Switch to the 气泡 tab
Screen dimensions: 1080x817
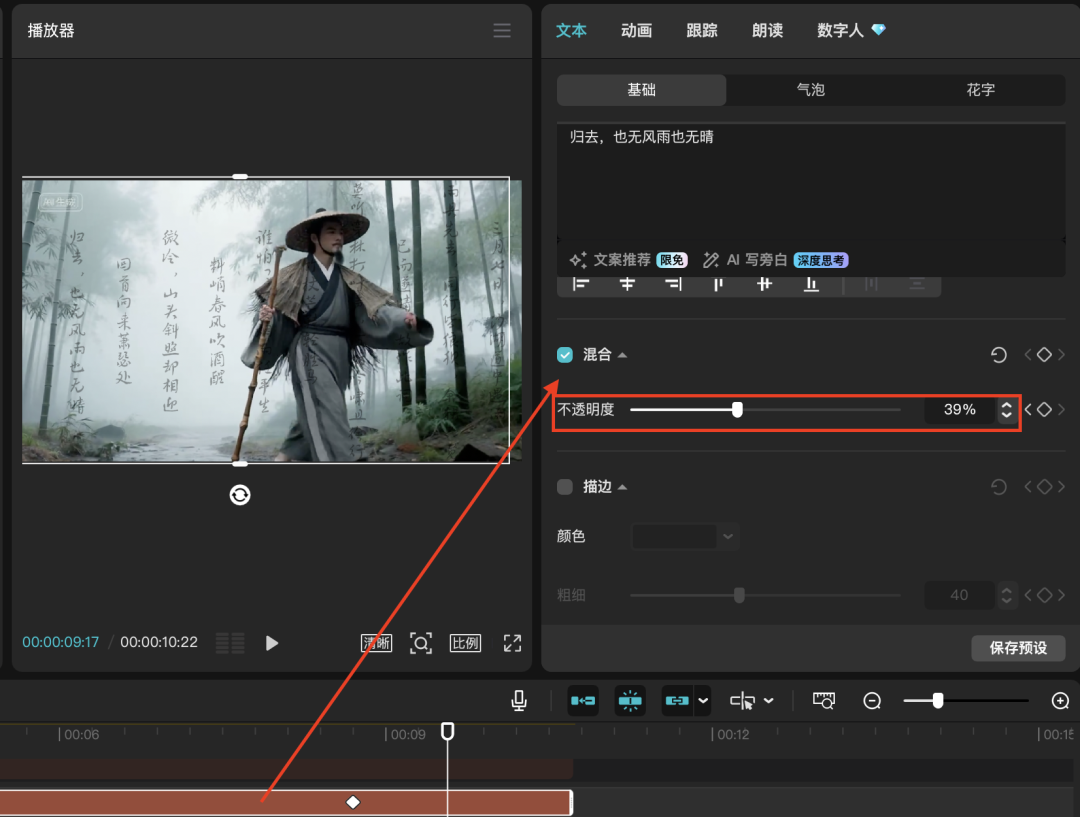(810, 90)
